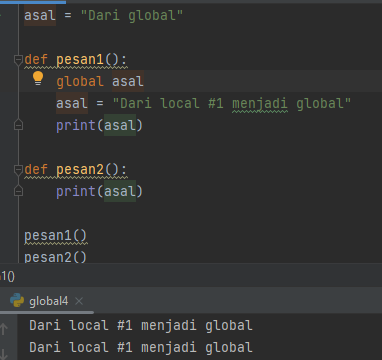This screenshot has height=360, width=382.
Task: Collapse the pesan2 function fold marker
Action: [18, 170]
